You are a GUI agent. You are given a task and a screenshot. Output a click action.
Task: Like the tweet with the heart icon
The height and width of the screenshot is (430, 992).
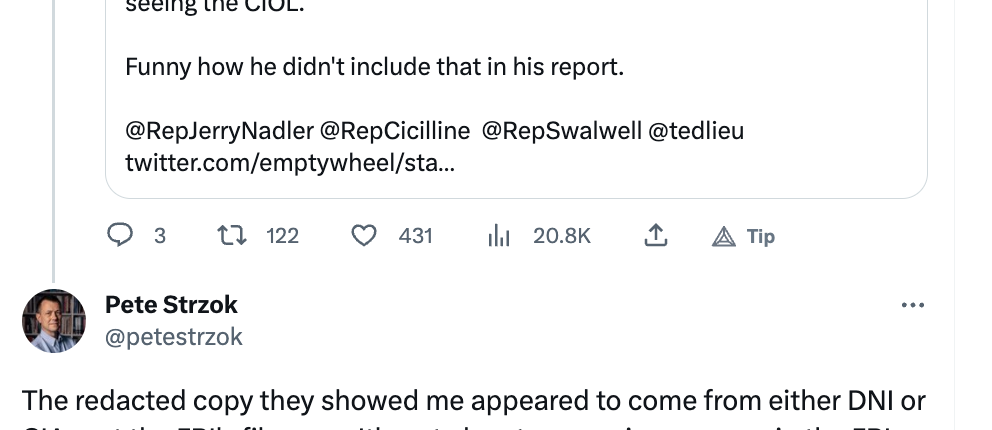pyautogui.click(x=364, y=236)
